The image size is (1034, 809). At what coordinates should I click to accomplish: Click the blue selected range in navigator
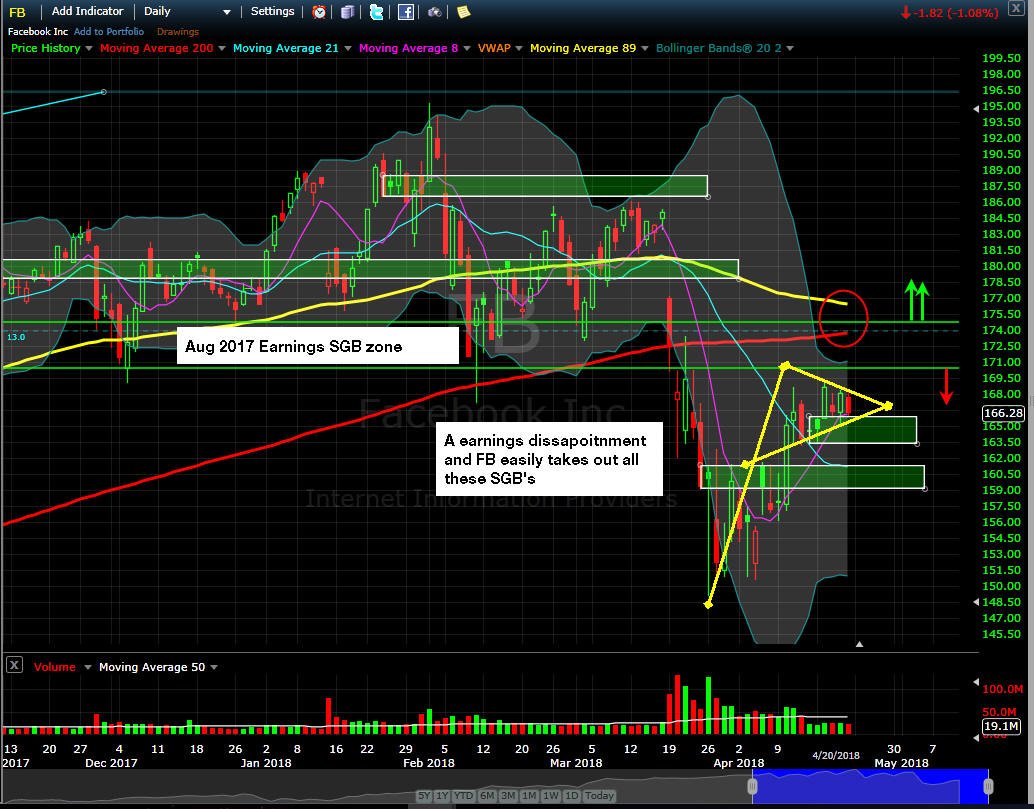click(870, 786)
